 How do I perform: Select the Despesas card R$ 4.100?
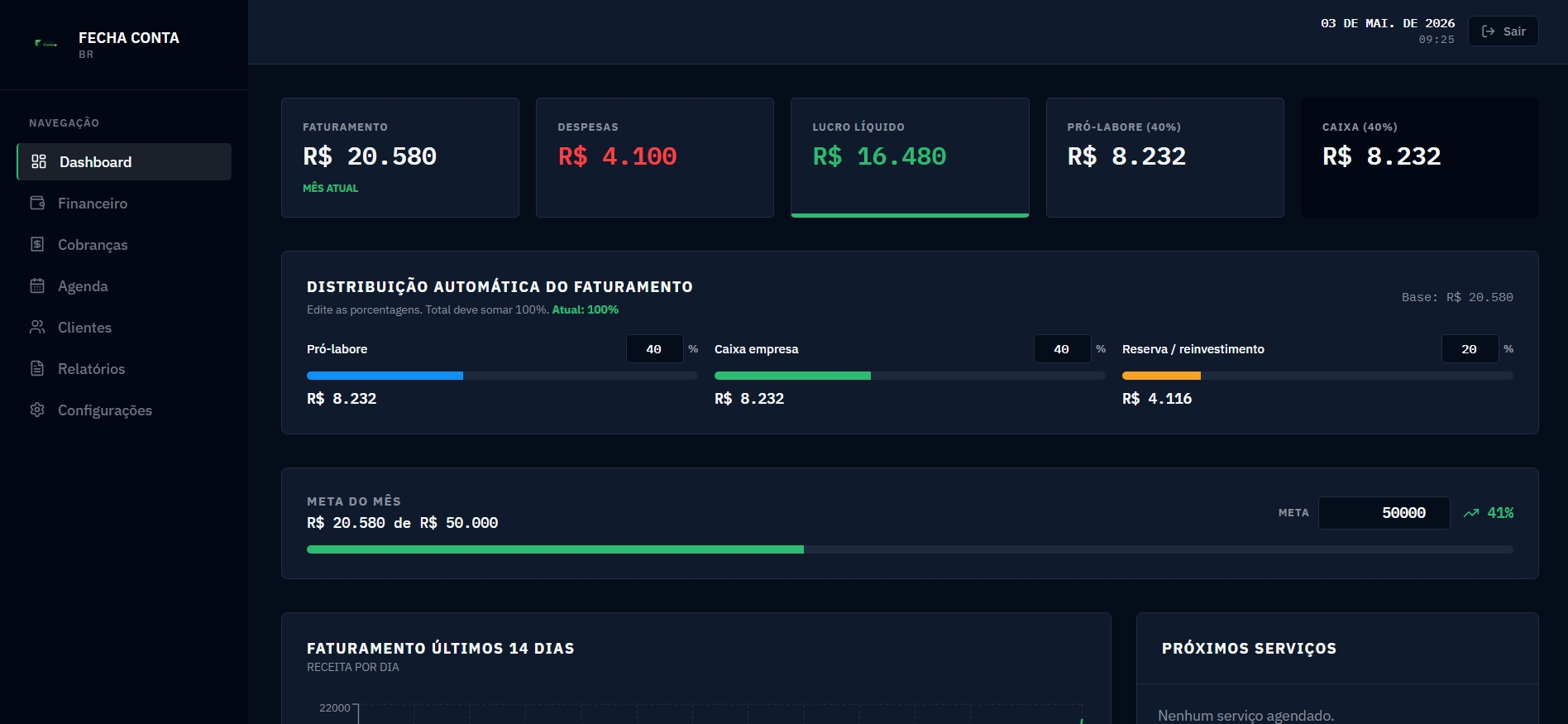click(655, 157)
